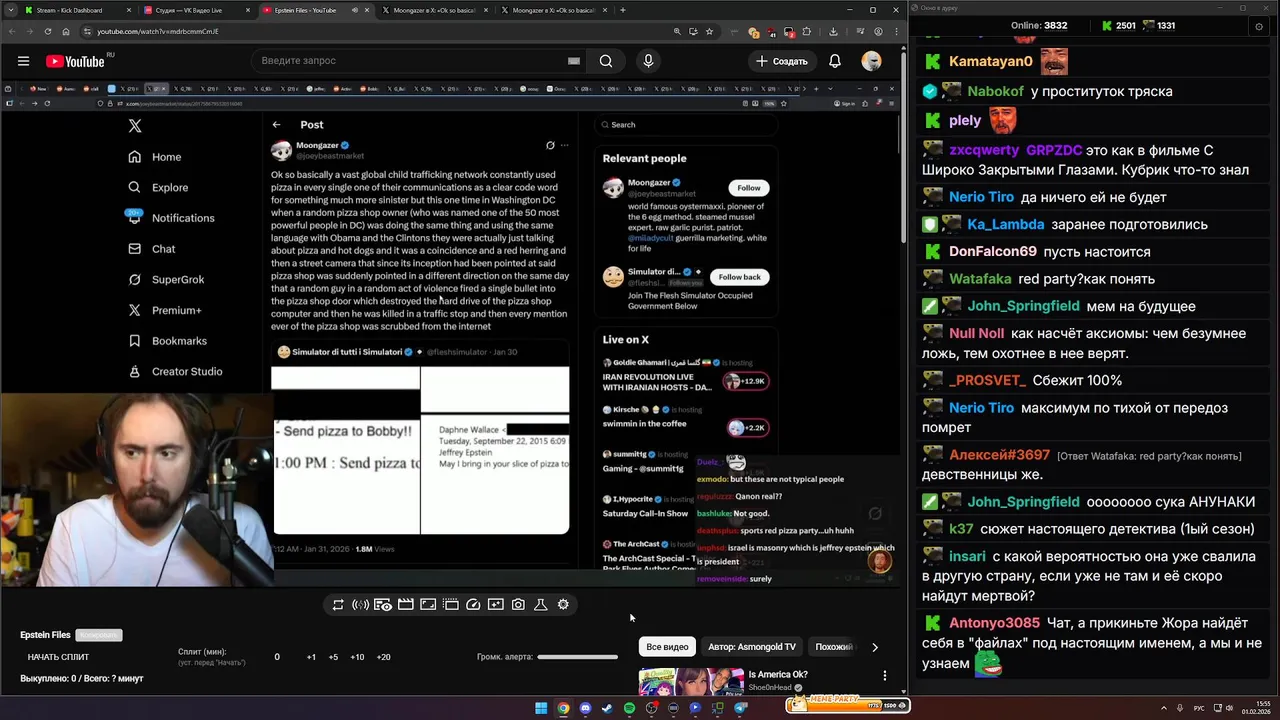1280x720 pixels.
Task: Click into the YouTube search field
Action: (410, 61)
